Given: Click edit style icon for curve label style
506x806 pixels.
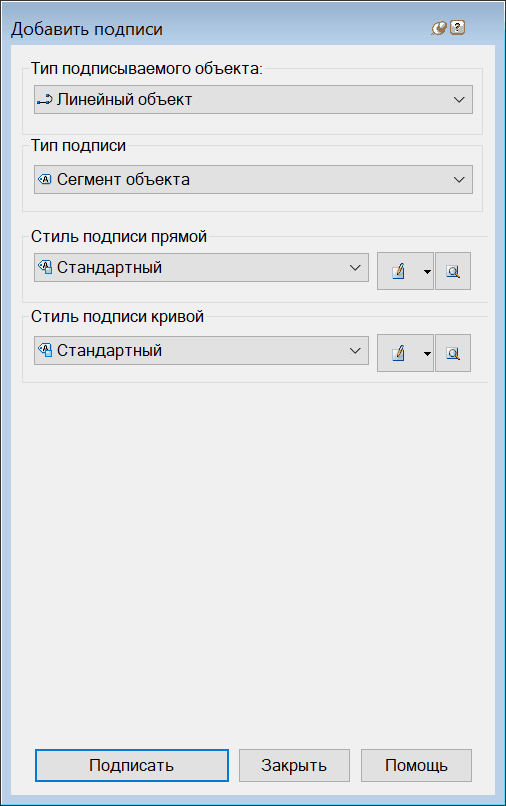Looking at the screenshot, I should pos(399,353).
